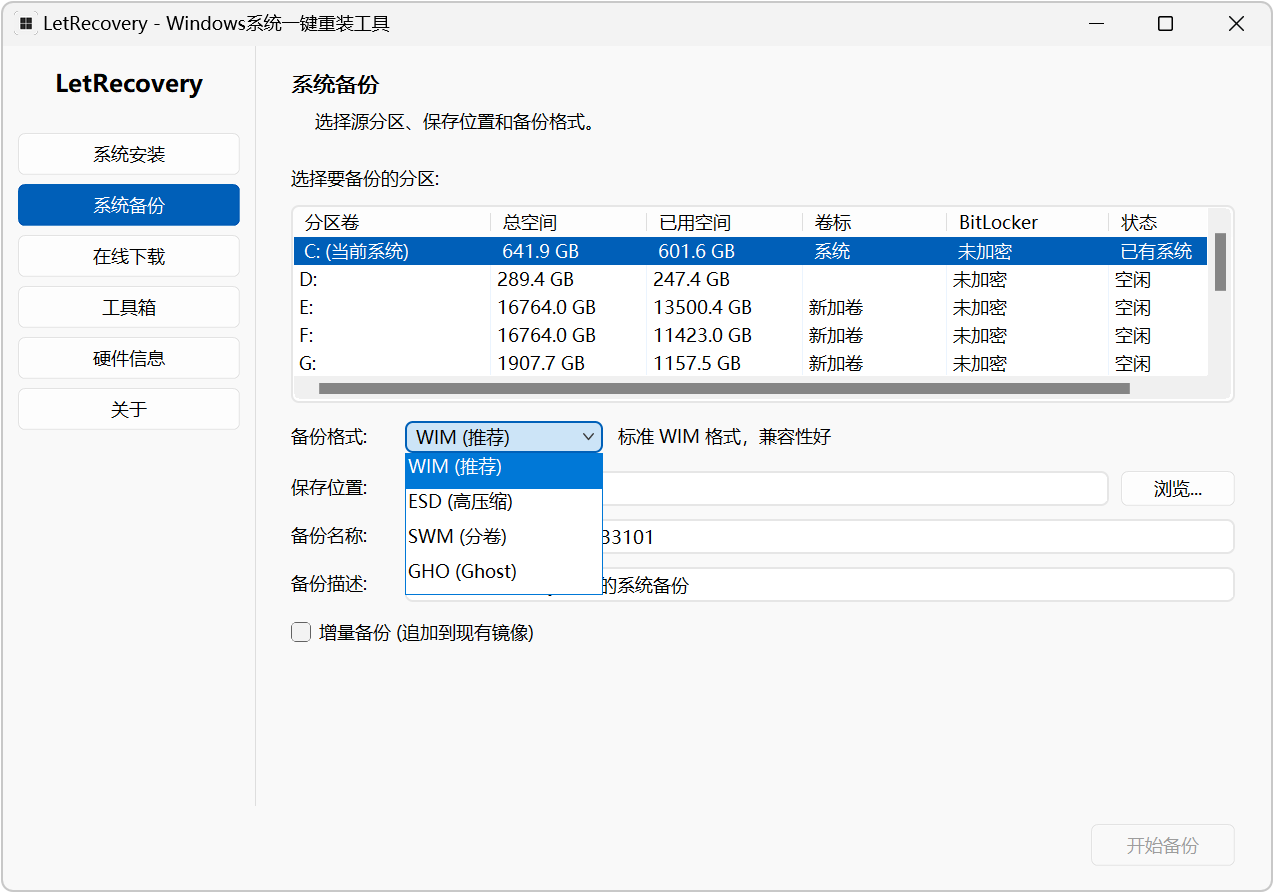Close the LetRecovery window
Image resolution: width=1274 pixels, height=893 pixels.
click(1236, 24)
